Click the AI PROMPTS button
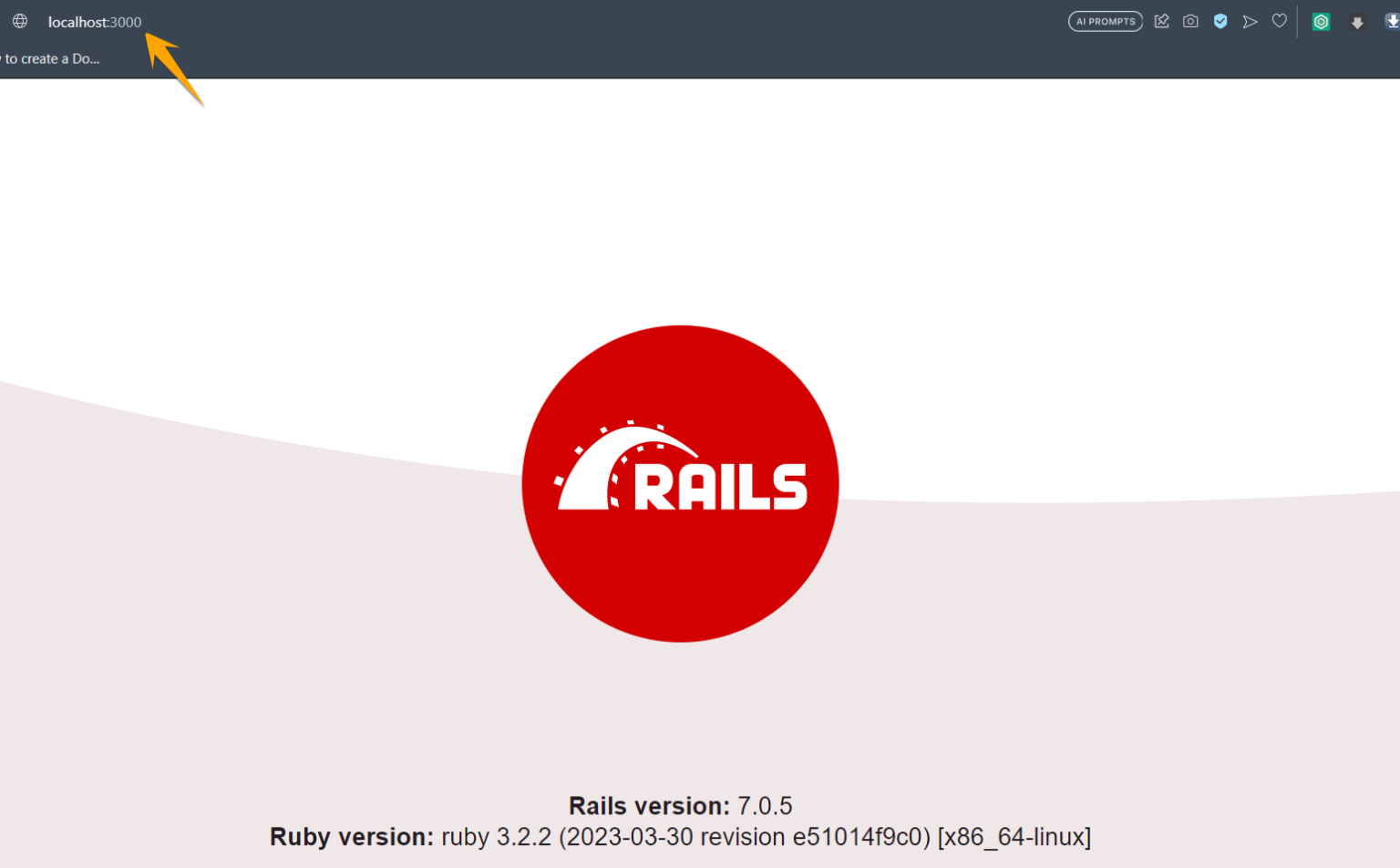This screenshot has width=1400, height=868. [x=1105, y=21]
